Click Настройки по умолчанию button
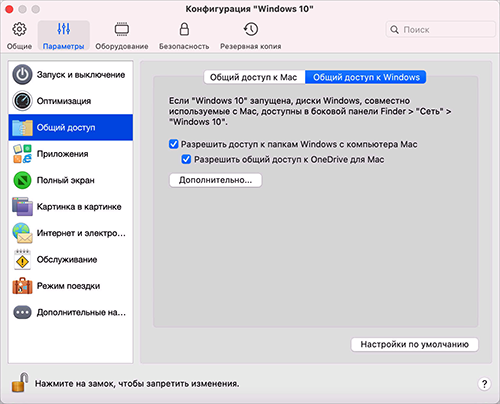500x404 pixels. pos(414,344)
